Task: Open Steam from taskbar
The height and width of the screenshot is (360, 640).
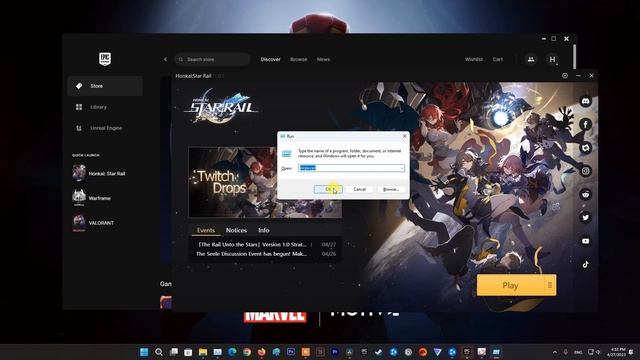Action: click(379, 352)
